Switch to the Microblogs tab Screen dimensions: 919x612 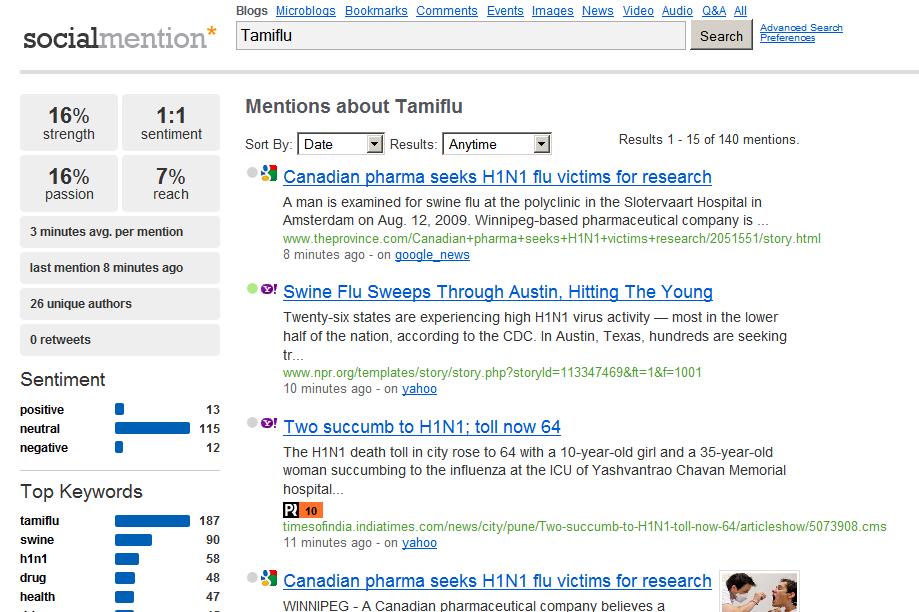point(305,11)
